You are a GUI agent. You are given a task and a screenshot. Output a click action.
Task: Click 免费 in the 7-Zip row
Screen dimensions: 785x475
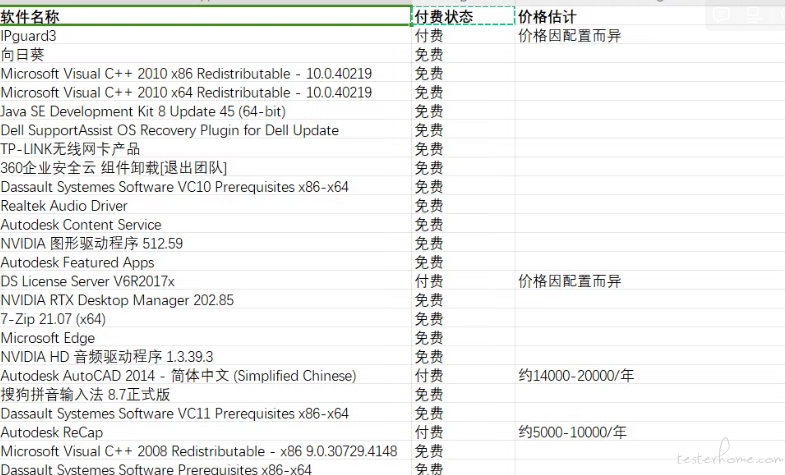coord(463,319)
